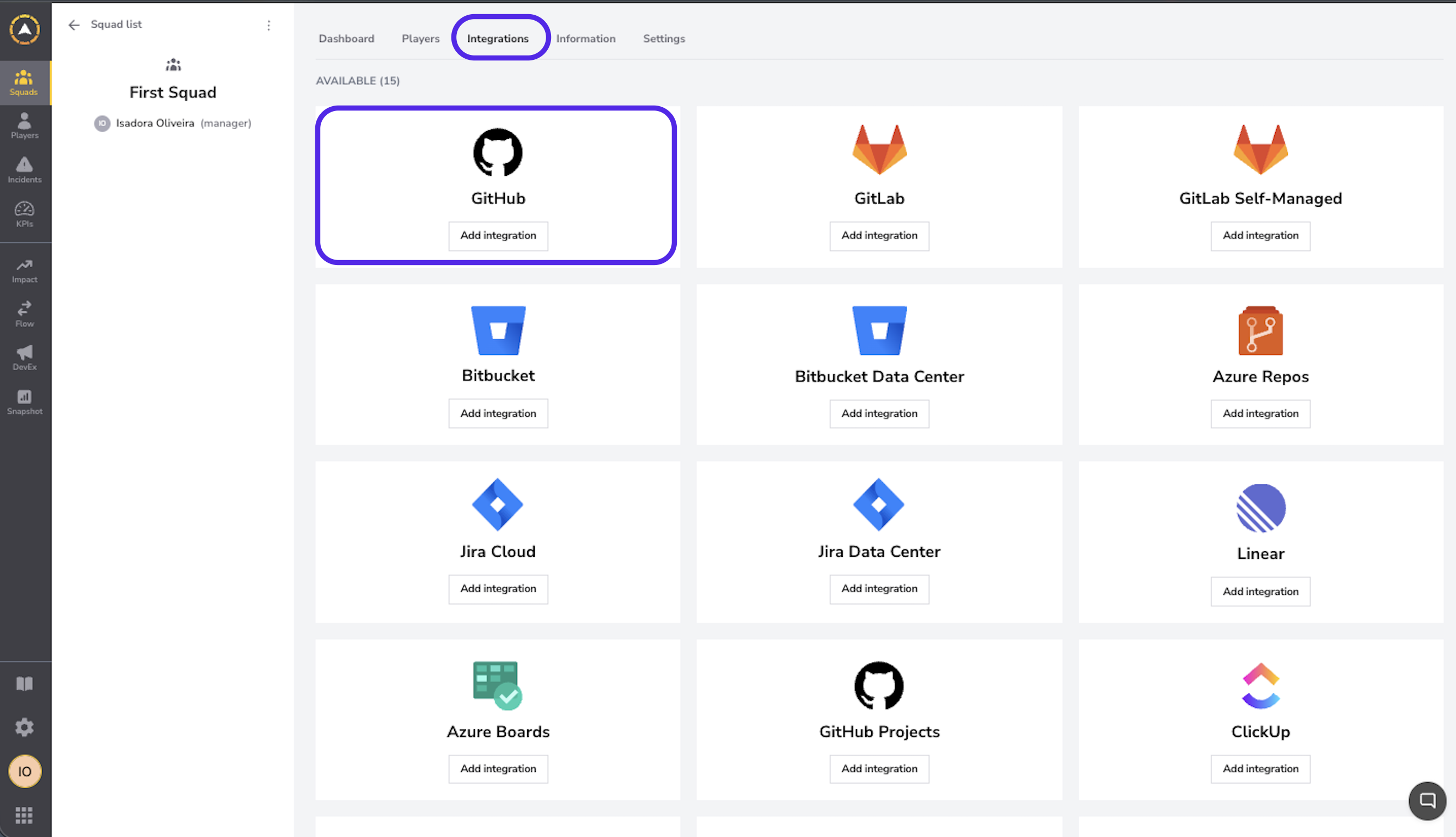Click the GitLab logo
Screen dimensions: 1456x837
[879, 150]
